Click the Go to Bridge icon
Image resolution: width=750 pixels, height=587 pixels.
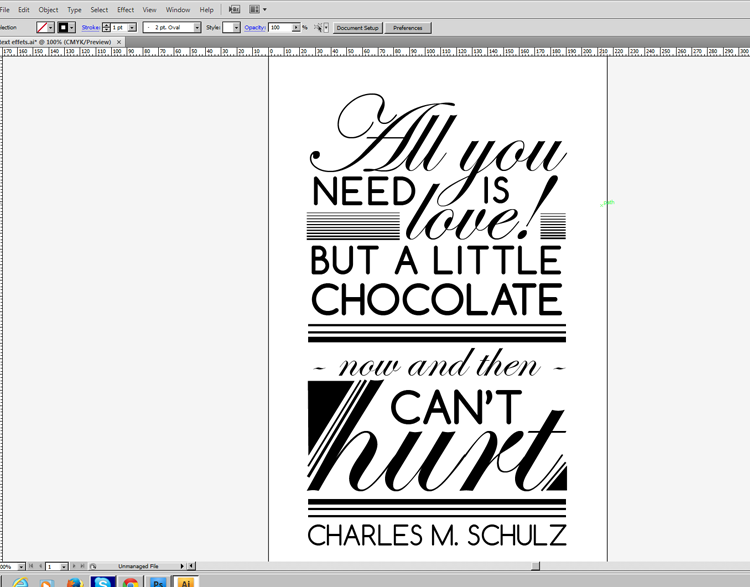pos(234,9)
